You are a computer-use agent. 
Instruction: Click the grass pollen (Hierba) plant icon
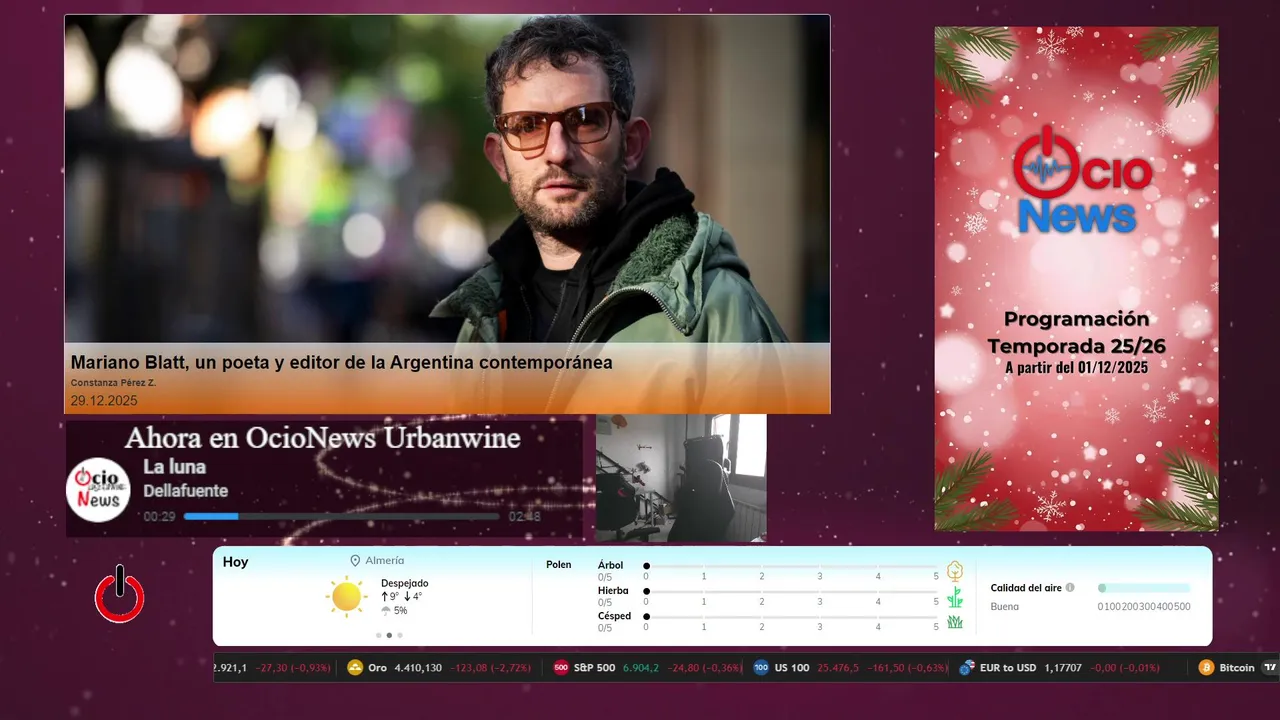click(955, 597)
